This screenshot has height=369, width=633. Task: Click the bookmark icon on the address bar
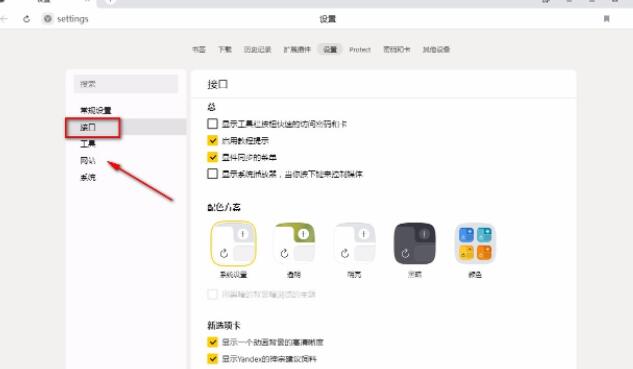coord(606,19)
